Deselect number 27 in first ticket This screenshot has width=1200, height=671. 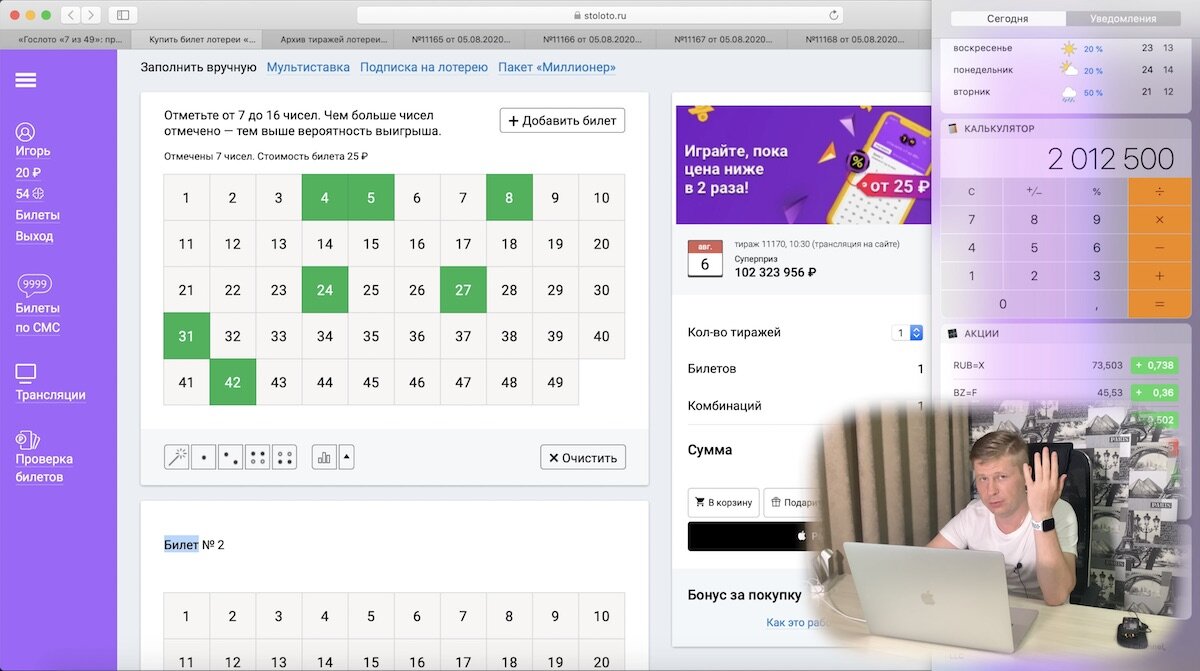(463, 290)
